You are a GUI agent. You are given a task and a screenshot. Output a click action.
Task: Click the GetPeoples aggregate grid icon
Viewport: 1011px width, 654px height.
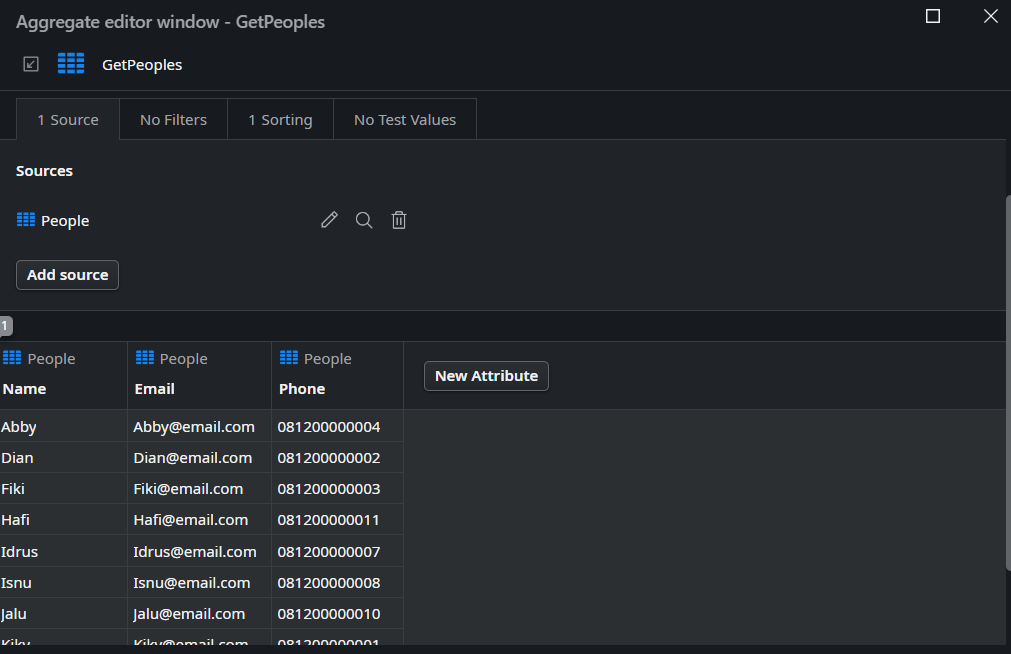click(x=71, y=64)
